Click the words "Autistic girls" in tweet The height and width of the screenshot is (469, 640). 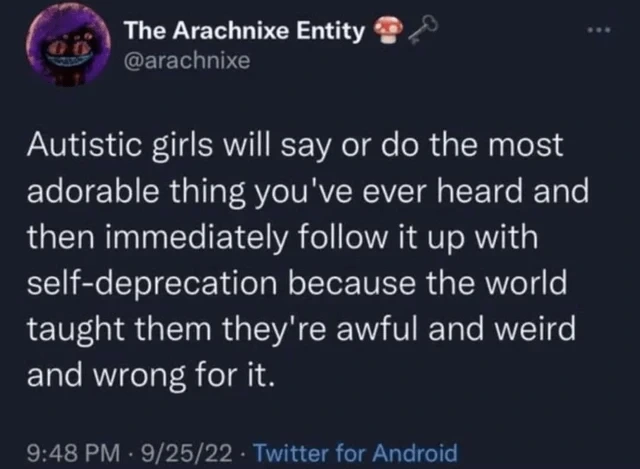coord(120,146)
